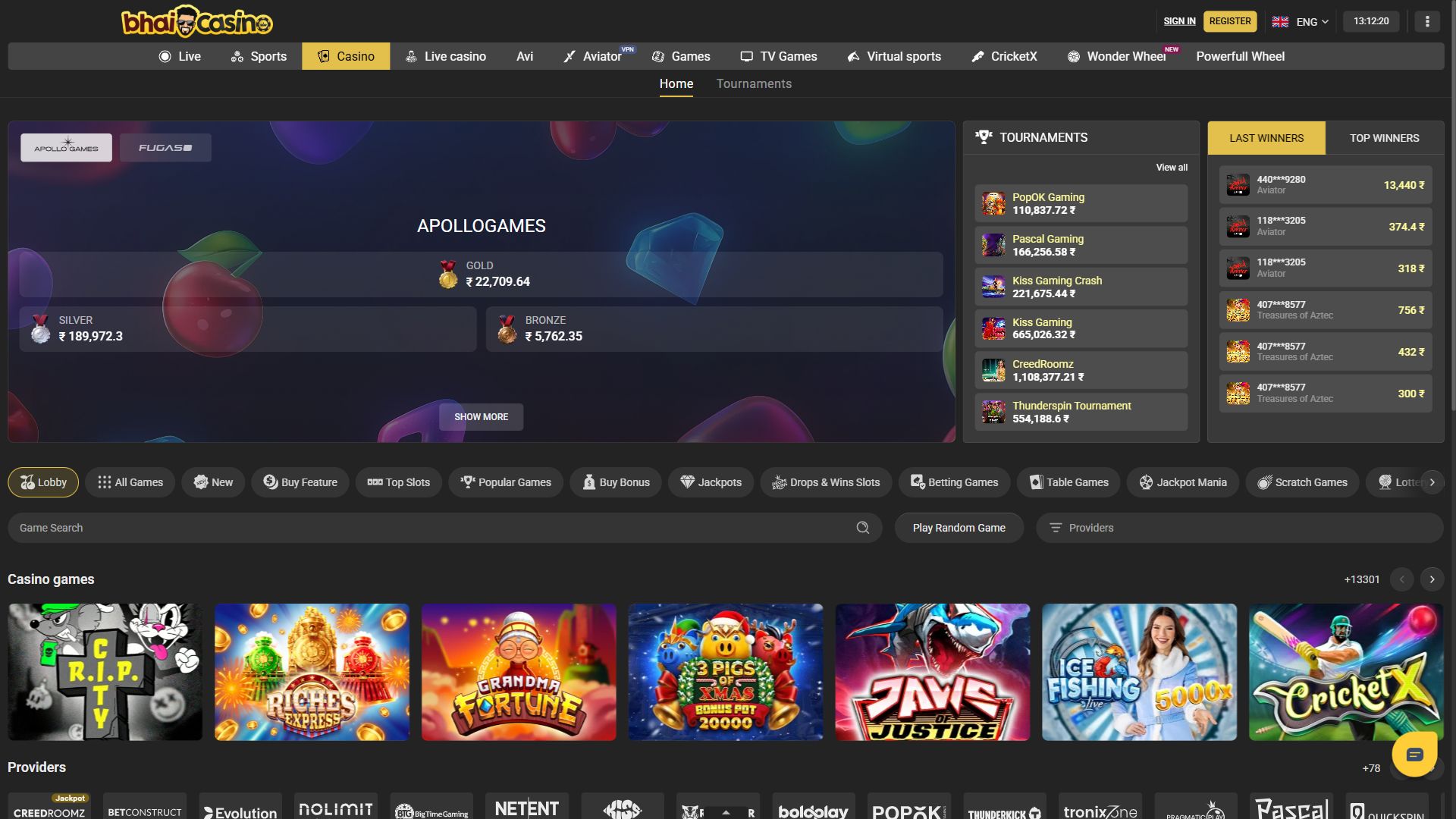Viewport: 1456px width, 819px height.
Task: Show next casino games with right arrow
Action: pos(1432,579)
